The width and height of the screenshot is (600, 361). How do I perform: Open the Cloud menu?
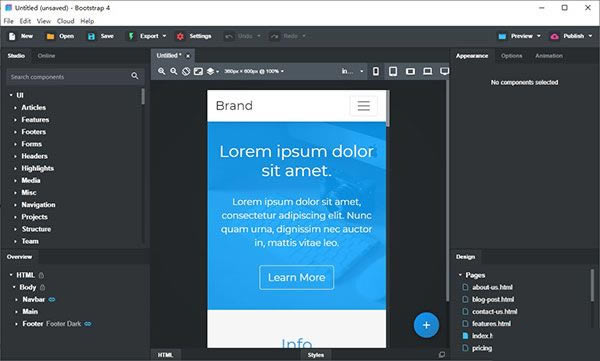[65, 21]
